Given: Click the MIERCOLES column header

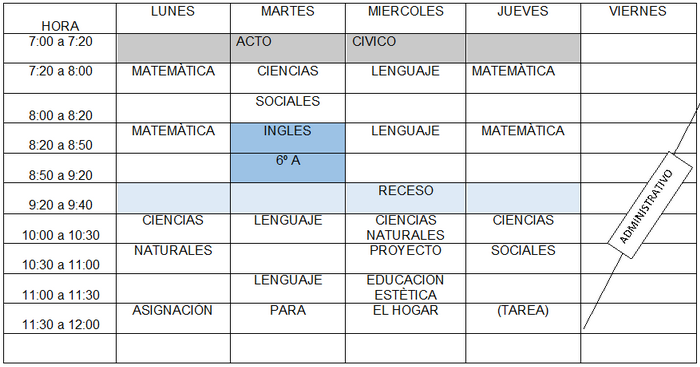Looking at the screenshot, I should [405, 18].
